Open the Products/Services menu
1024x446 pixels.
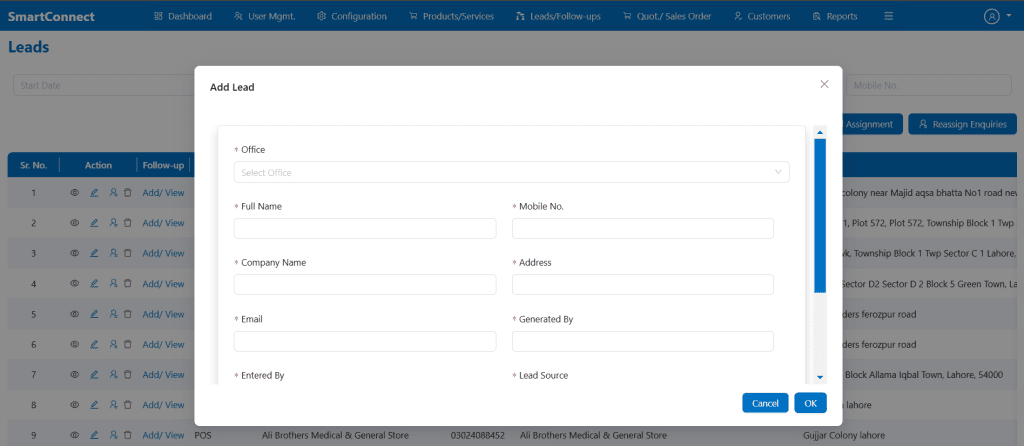pos(451,16)
